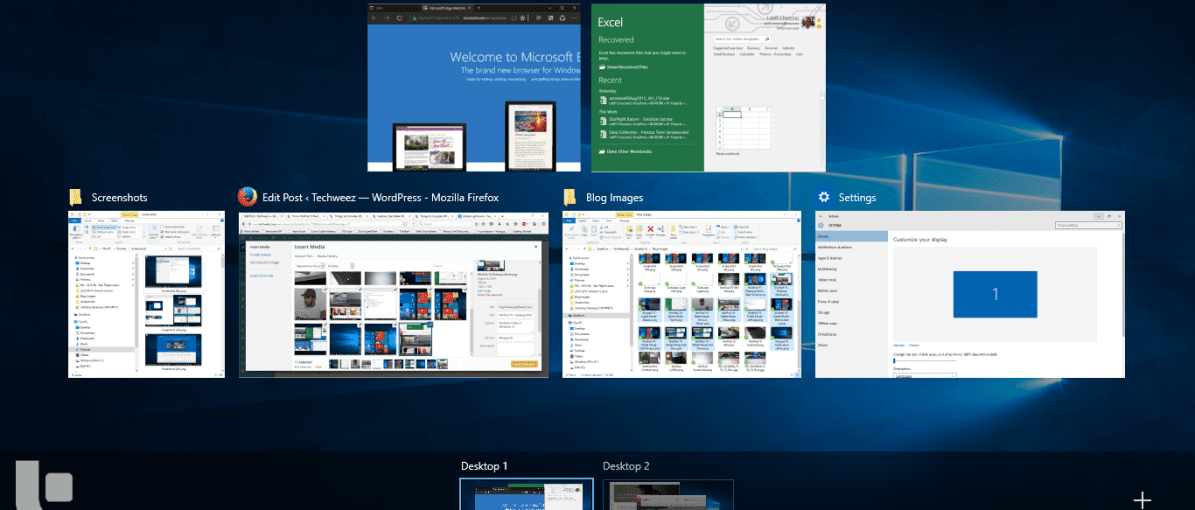Click the 'Settings' window title text
This screenshot has height=510, width=1195.
click(x=857, y=197)
